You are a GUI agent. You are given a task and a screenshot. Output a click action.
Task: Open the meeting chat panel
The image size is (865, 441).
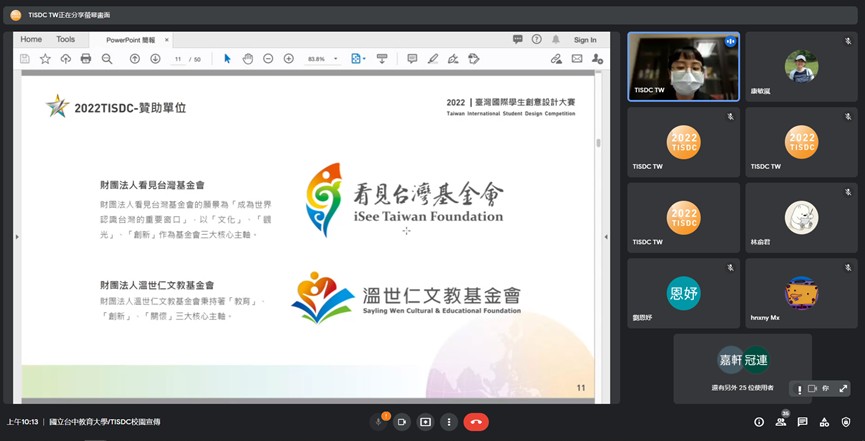(x=803, y=422)
